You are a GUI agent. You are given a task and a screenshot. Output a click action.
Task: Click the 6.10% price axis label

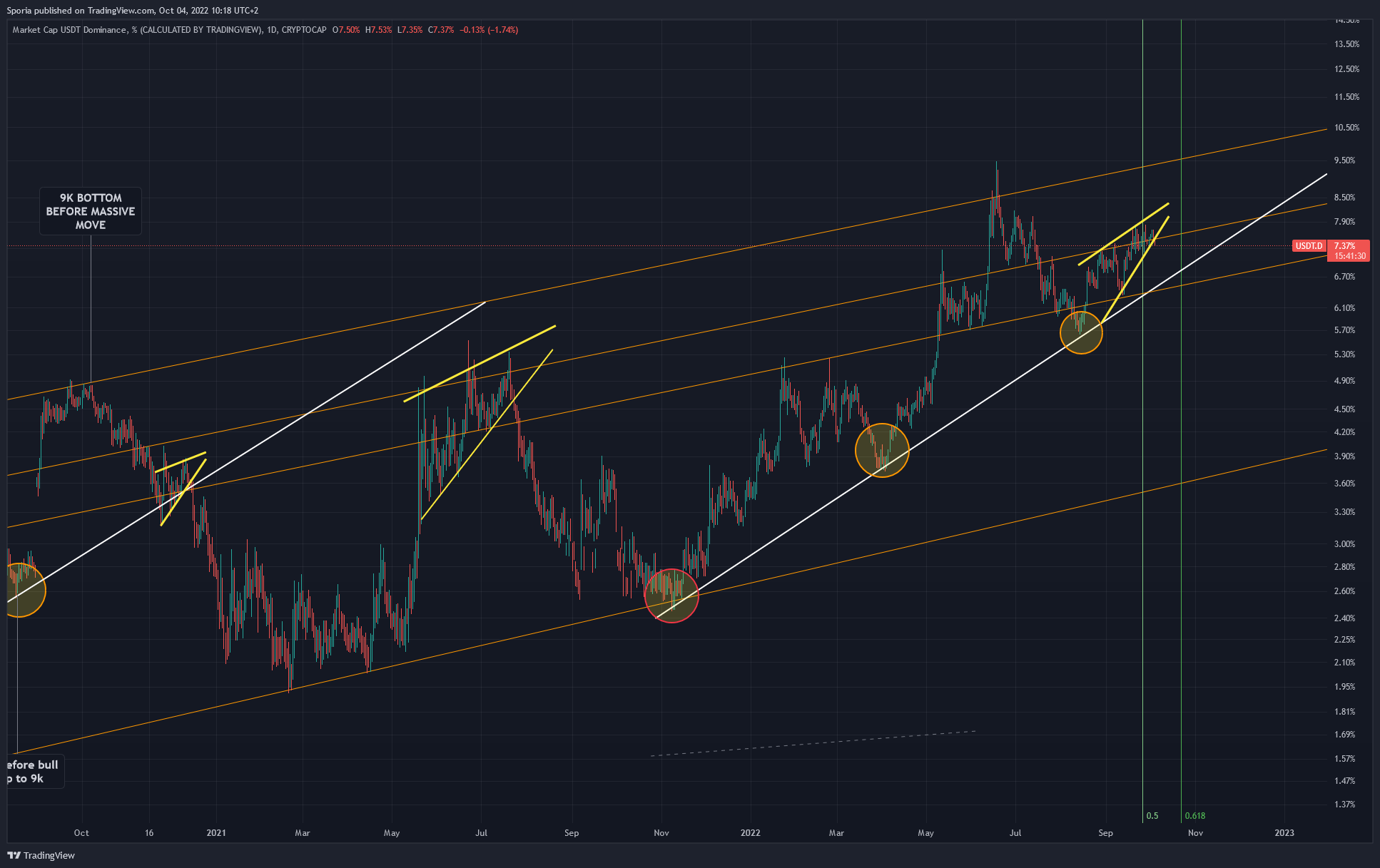(x=1345, y=308)
